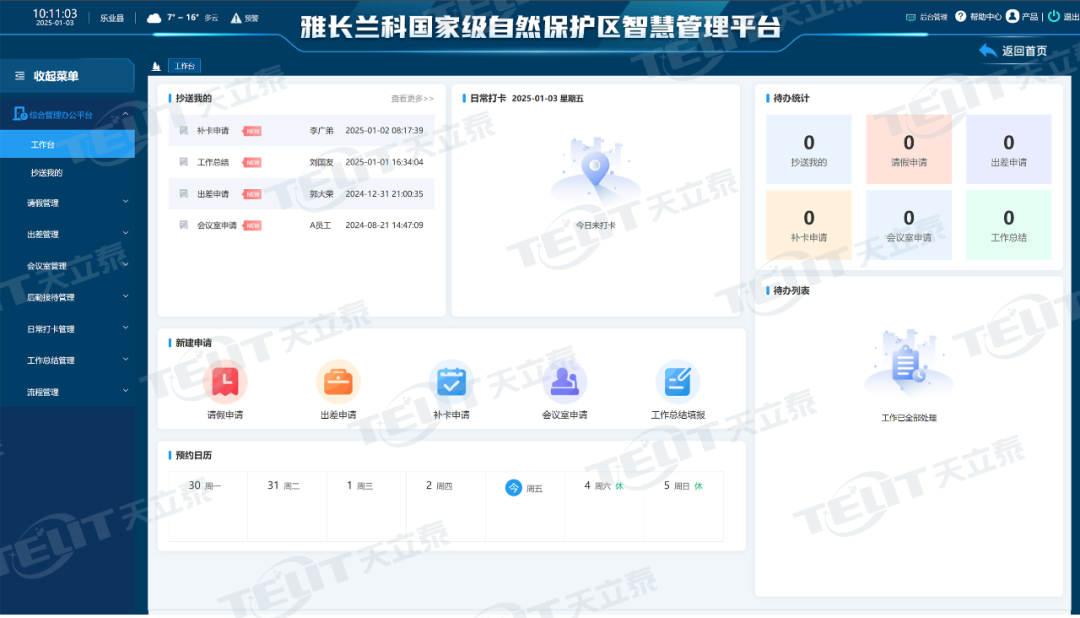Open the 会议室申请 icon

[x=565, y=382]
